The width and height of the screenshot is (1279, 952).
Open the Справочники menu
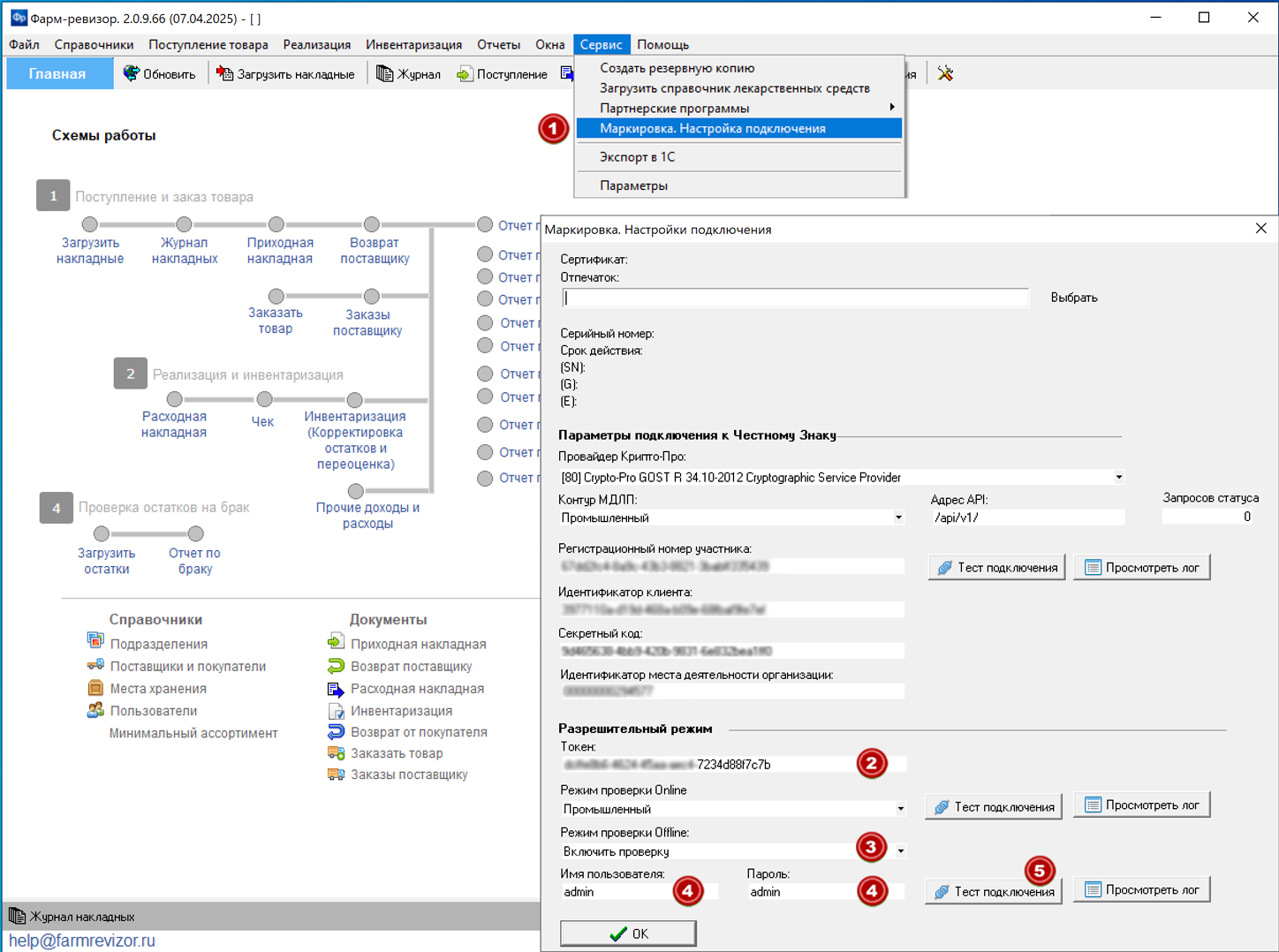point(94,44)
